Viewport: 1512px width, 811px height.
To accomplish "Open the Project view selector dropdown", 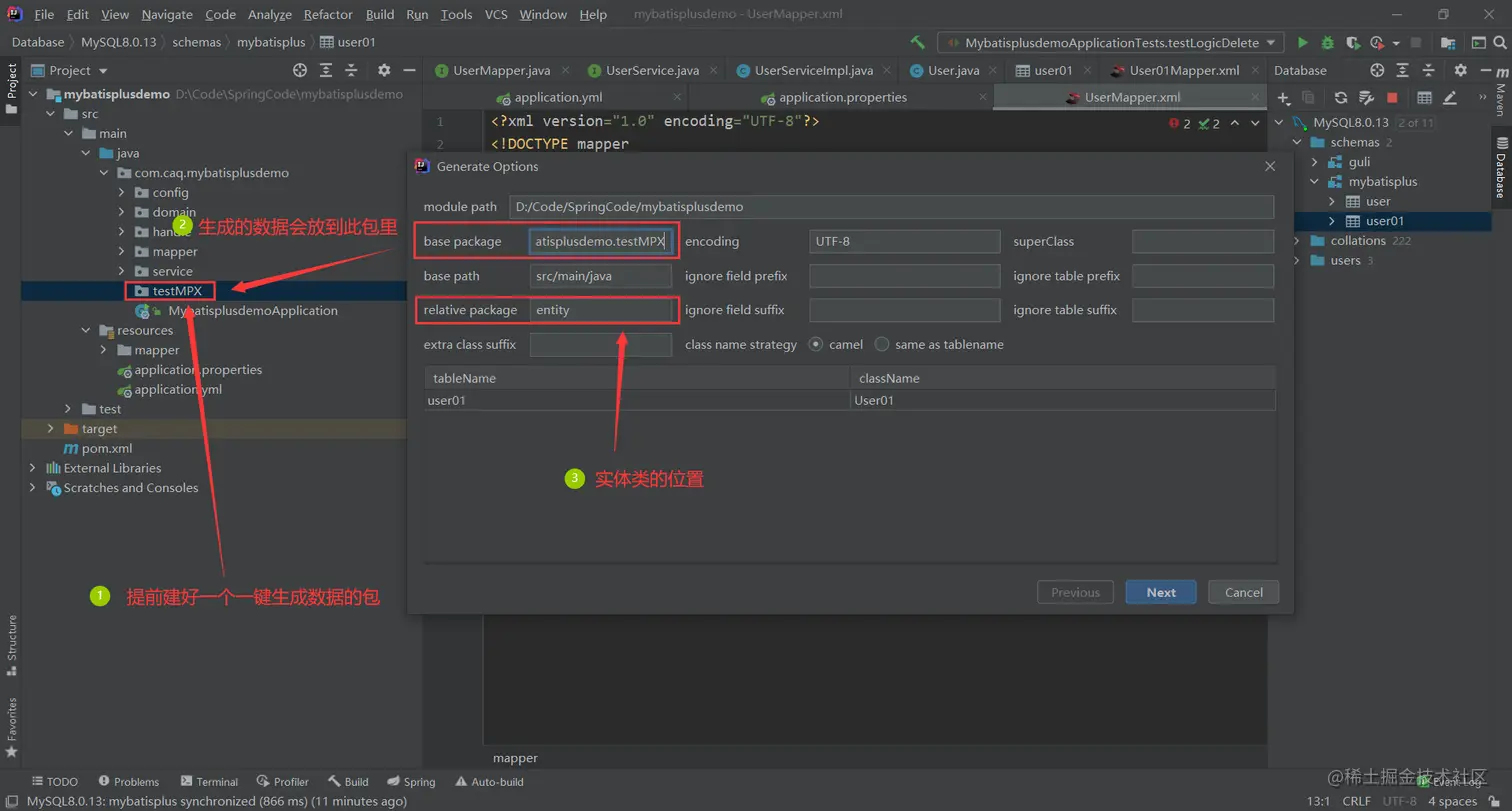I will pyautogui.click(x=70, y=70).
